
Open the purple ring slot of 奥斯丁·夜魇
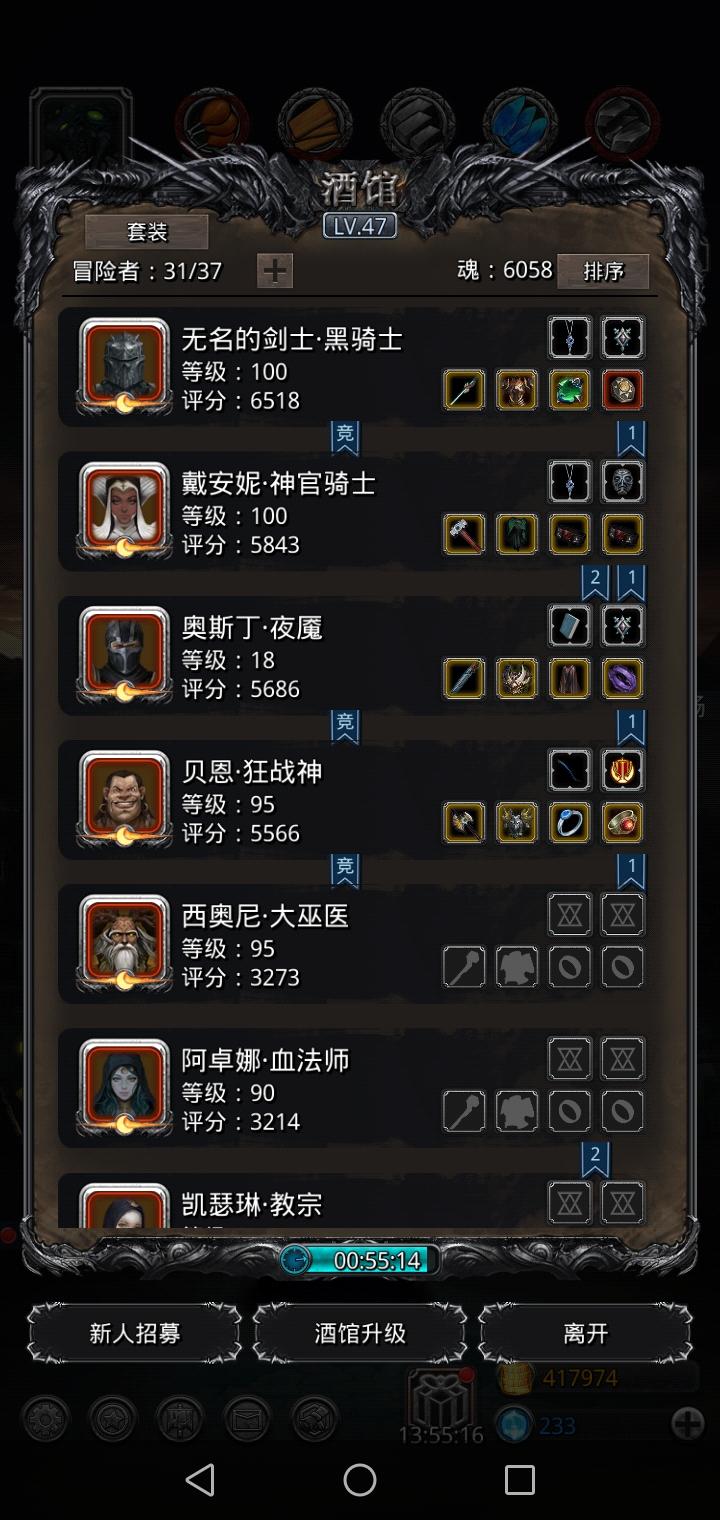pyautogui.click(x=622, y=678)
